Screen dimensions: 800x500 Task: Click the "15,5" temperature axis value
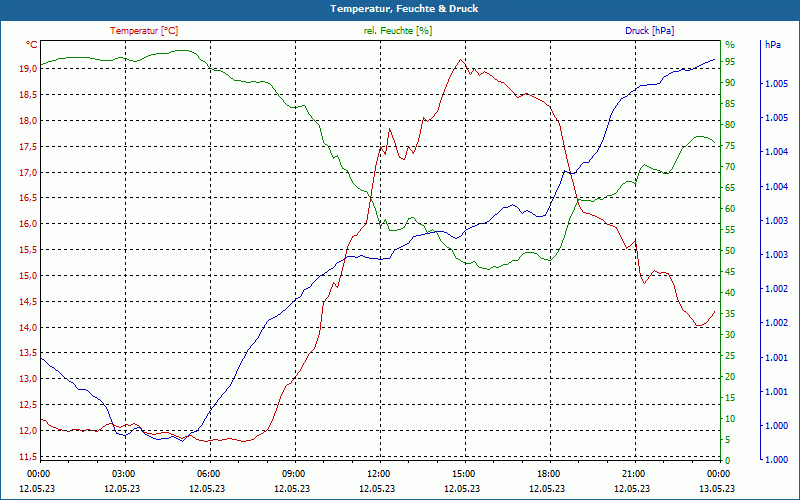click(28, 251)
